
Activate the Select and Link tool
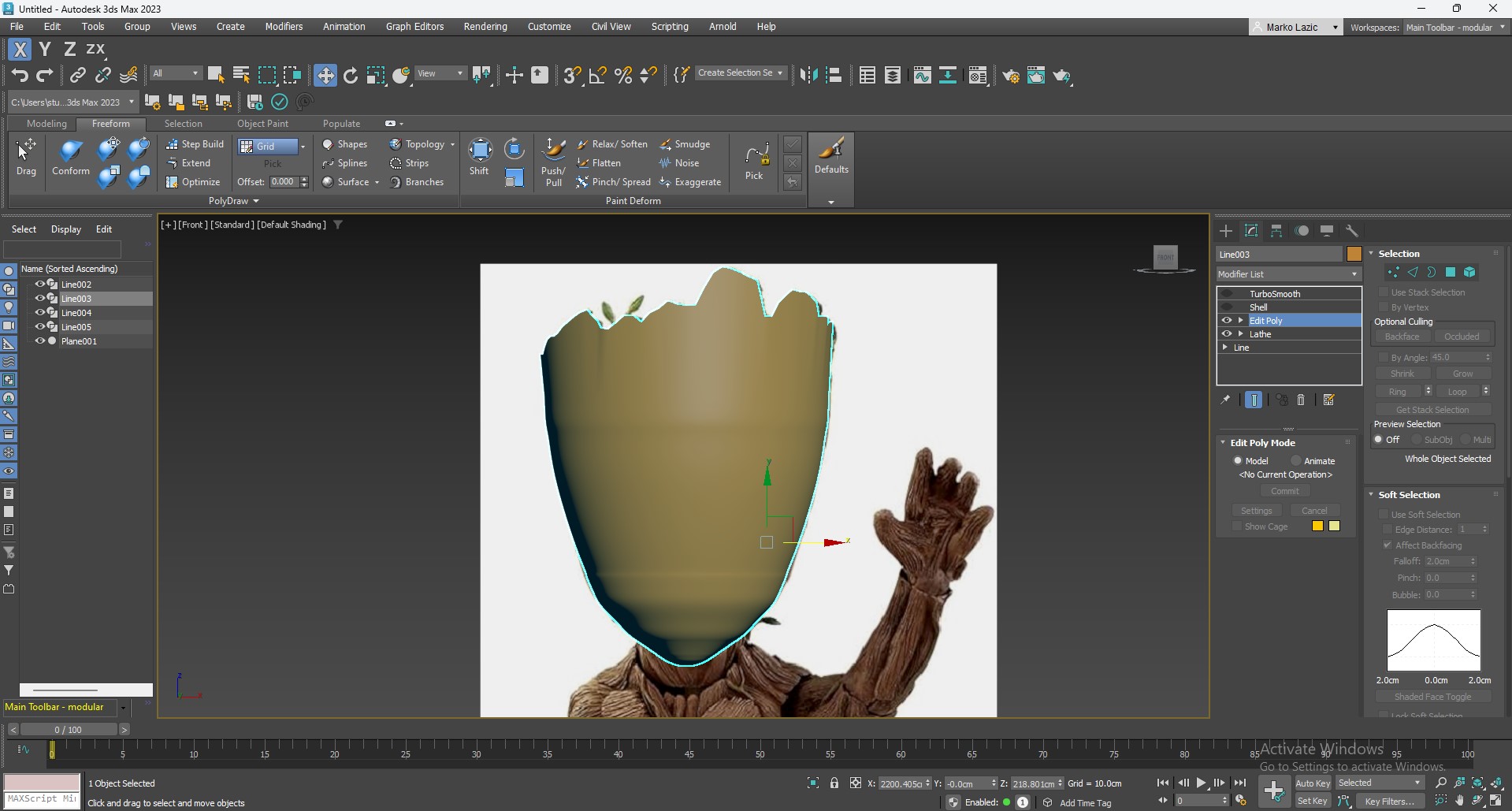(x=77, y=76)
